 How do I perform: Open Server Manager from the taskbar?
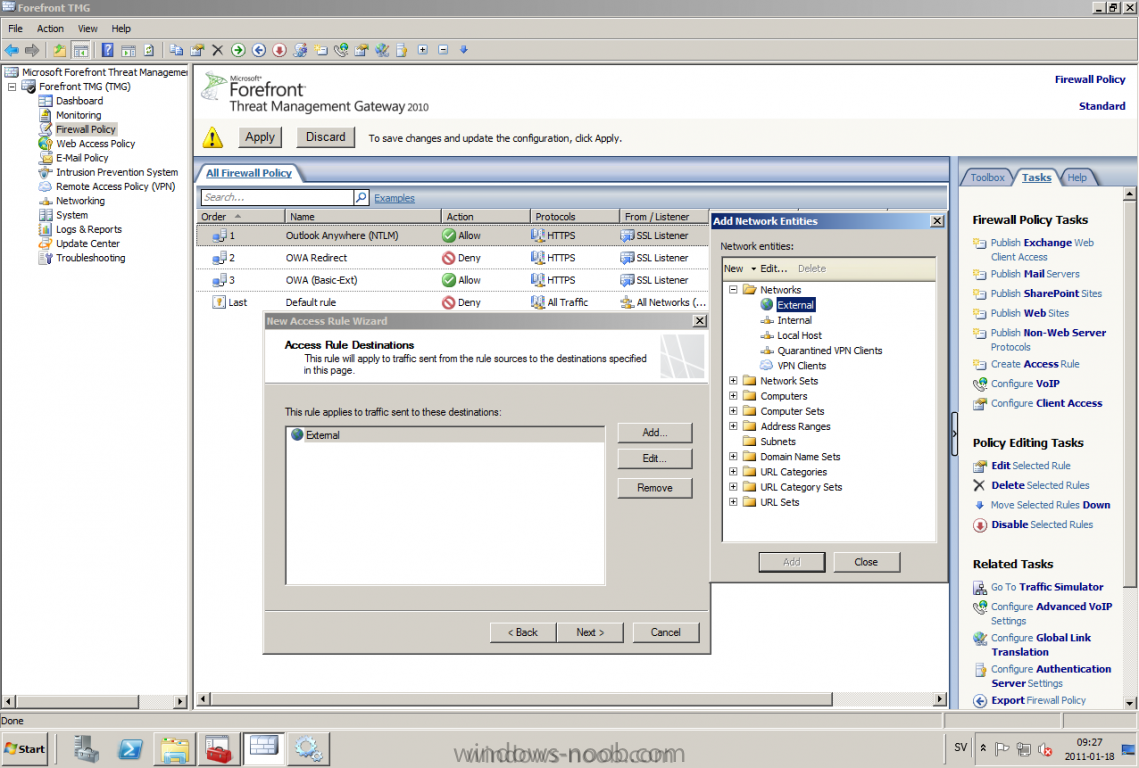coord(86,749)
